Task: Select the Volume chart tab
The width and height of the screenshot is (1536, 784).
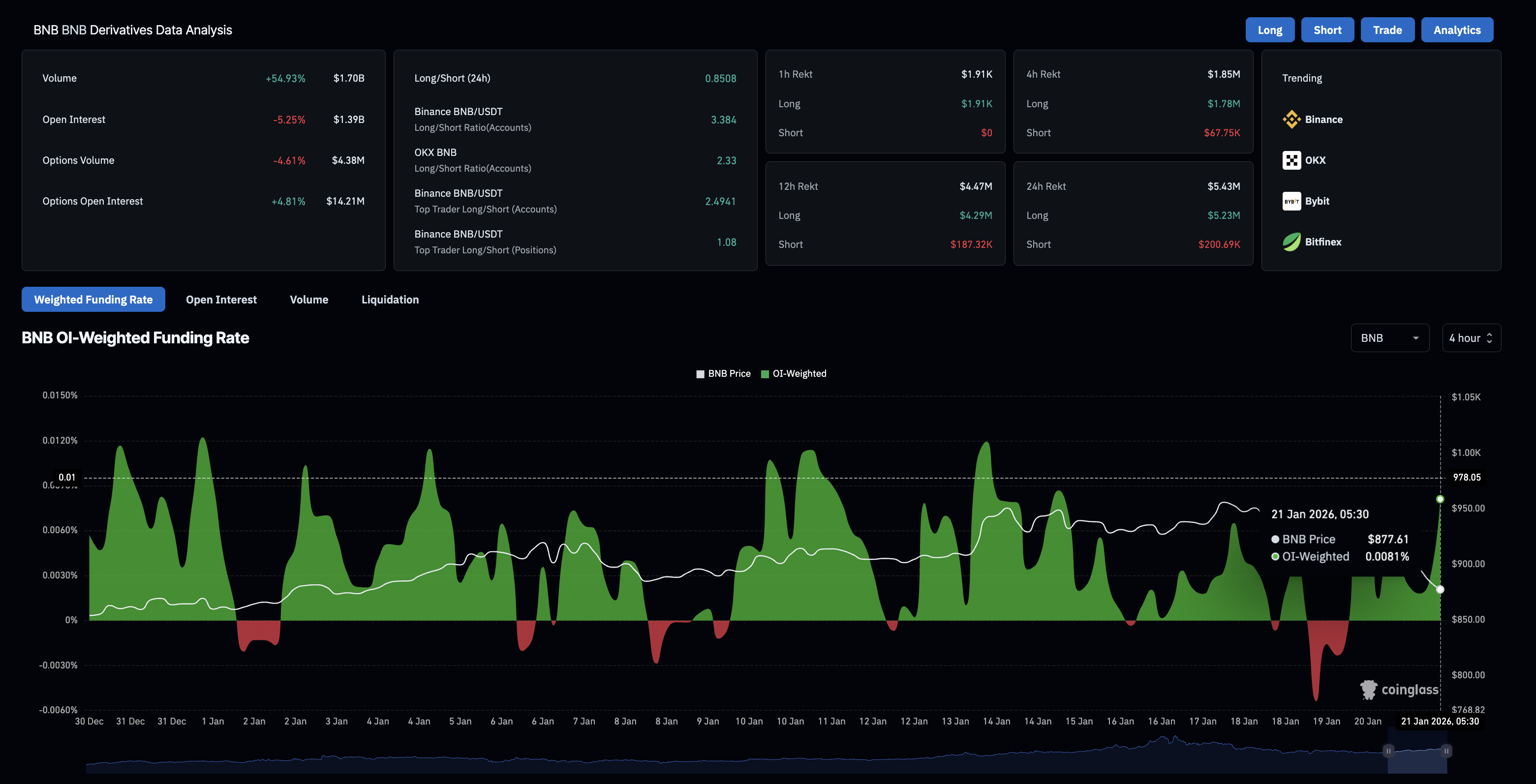Action: [x=309, y=300]
